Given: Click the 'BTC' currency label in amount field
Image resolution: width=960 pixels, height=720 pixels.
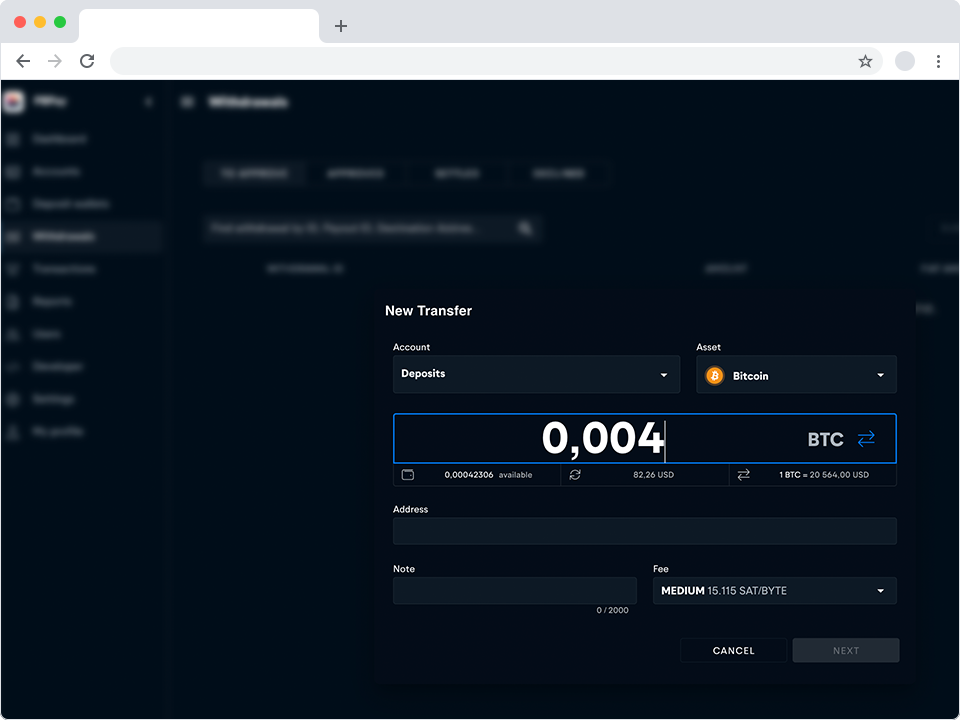Looking at the screenshot, I should point(825,440).
